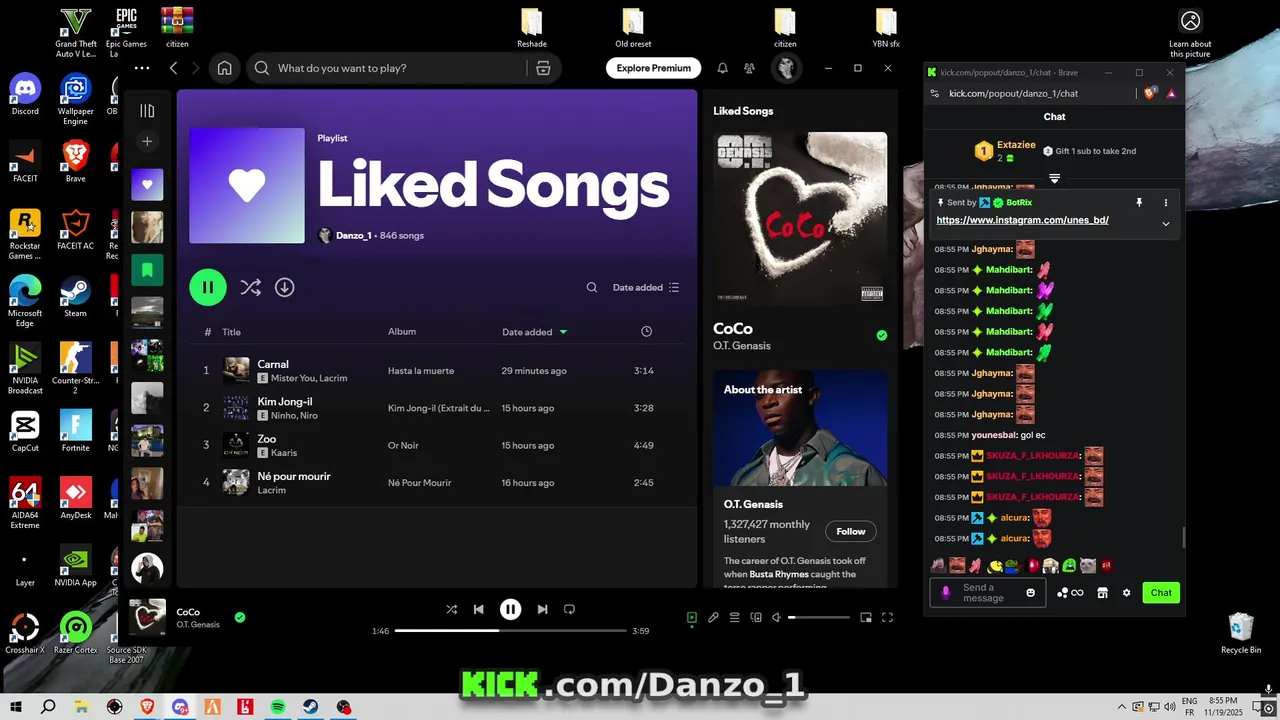Toggle saved check in the bottom player bar
This screenshot has height=720, width=1280.
tap(240, 618)
